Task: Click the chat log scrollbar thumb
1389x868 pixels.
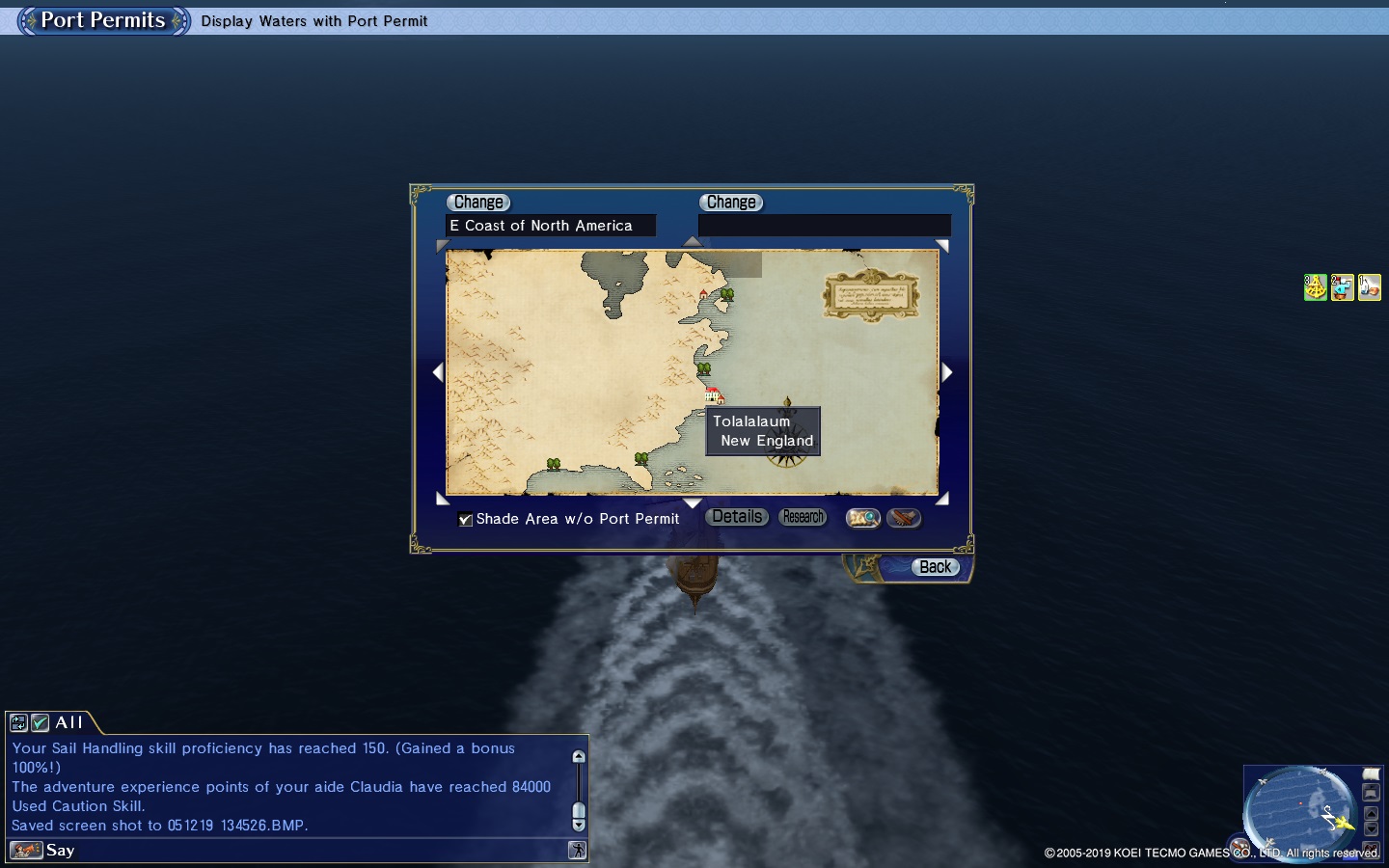Action: (579, 810)
